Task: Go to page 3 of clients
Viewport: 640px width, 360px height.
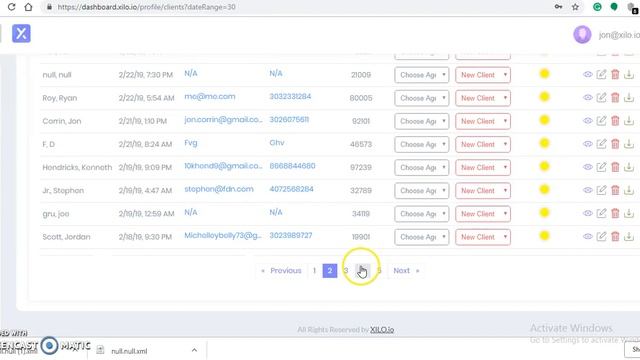Action: tap(346, 271)
